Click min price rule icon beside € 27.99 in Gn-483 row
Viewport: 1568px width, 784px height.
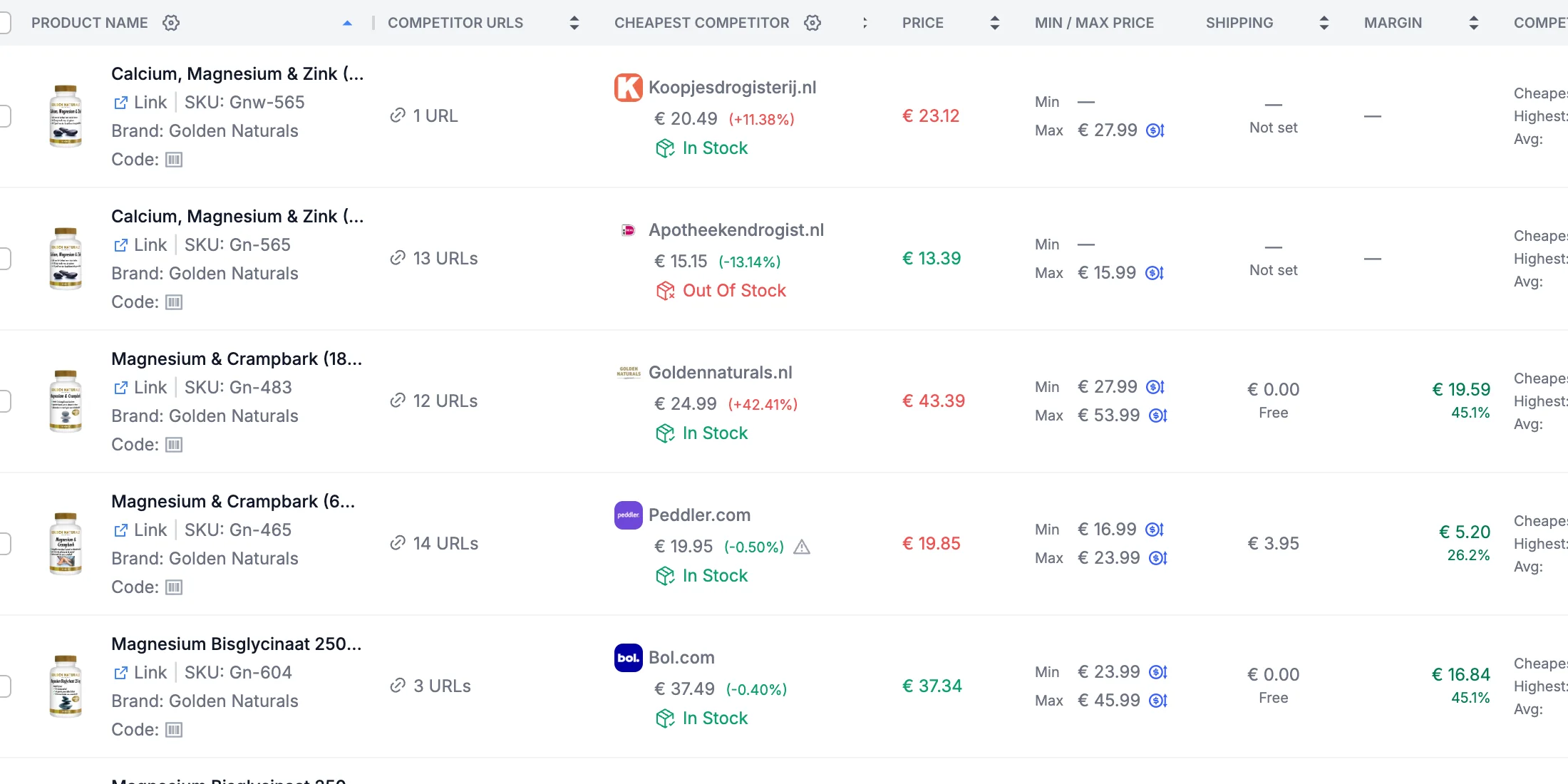pyautogui.click(x=1155, y=387)
